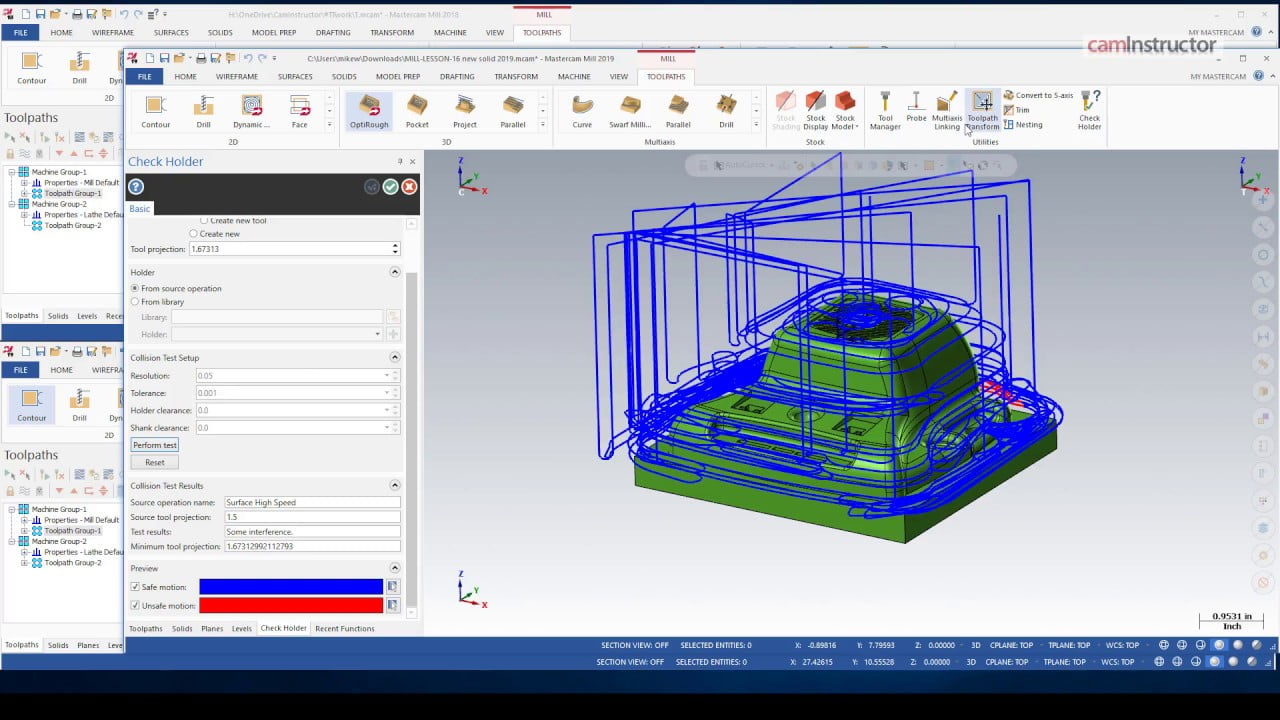Open Multiaxis Linking
The height and width of the screenshot is (720, 1280).
pyautogui.click(x=947, y=111)
